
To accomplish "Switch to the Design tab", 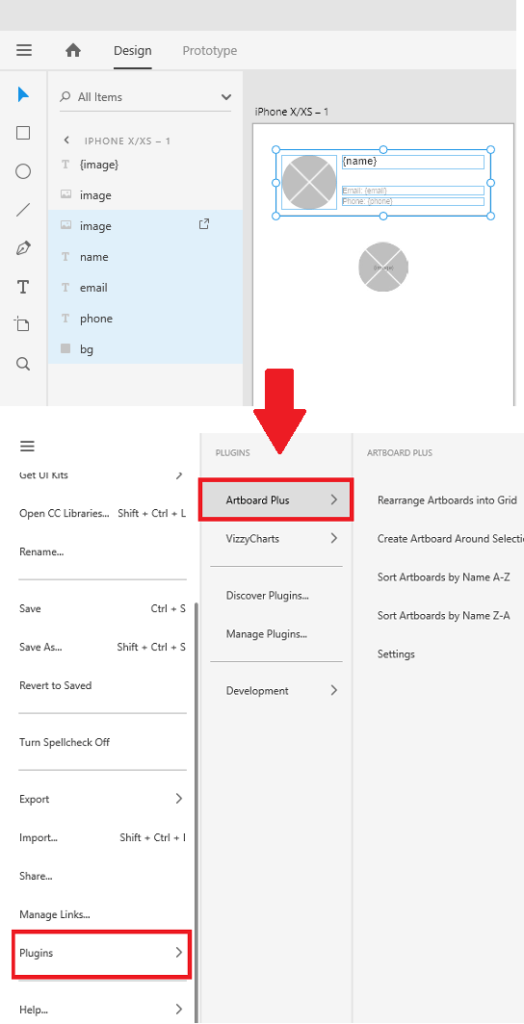I will (133, 50).
